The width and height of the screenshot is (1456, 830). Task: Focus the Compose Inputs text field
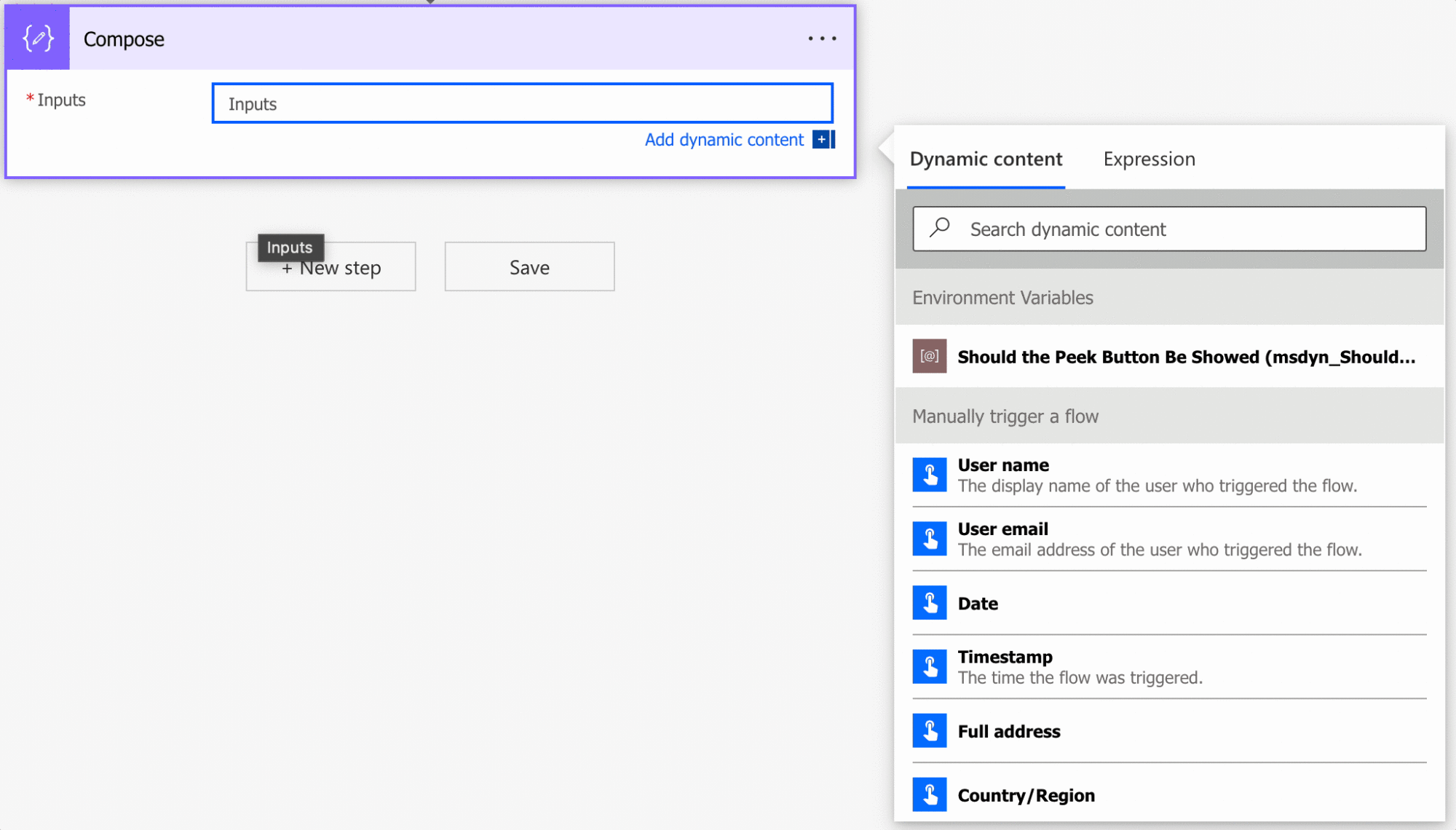[x=522, y=103]
